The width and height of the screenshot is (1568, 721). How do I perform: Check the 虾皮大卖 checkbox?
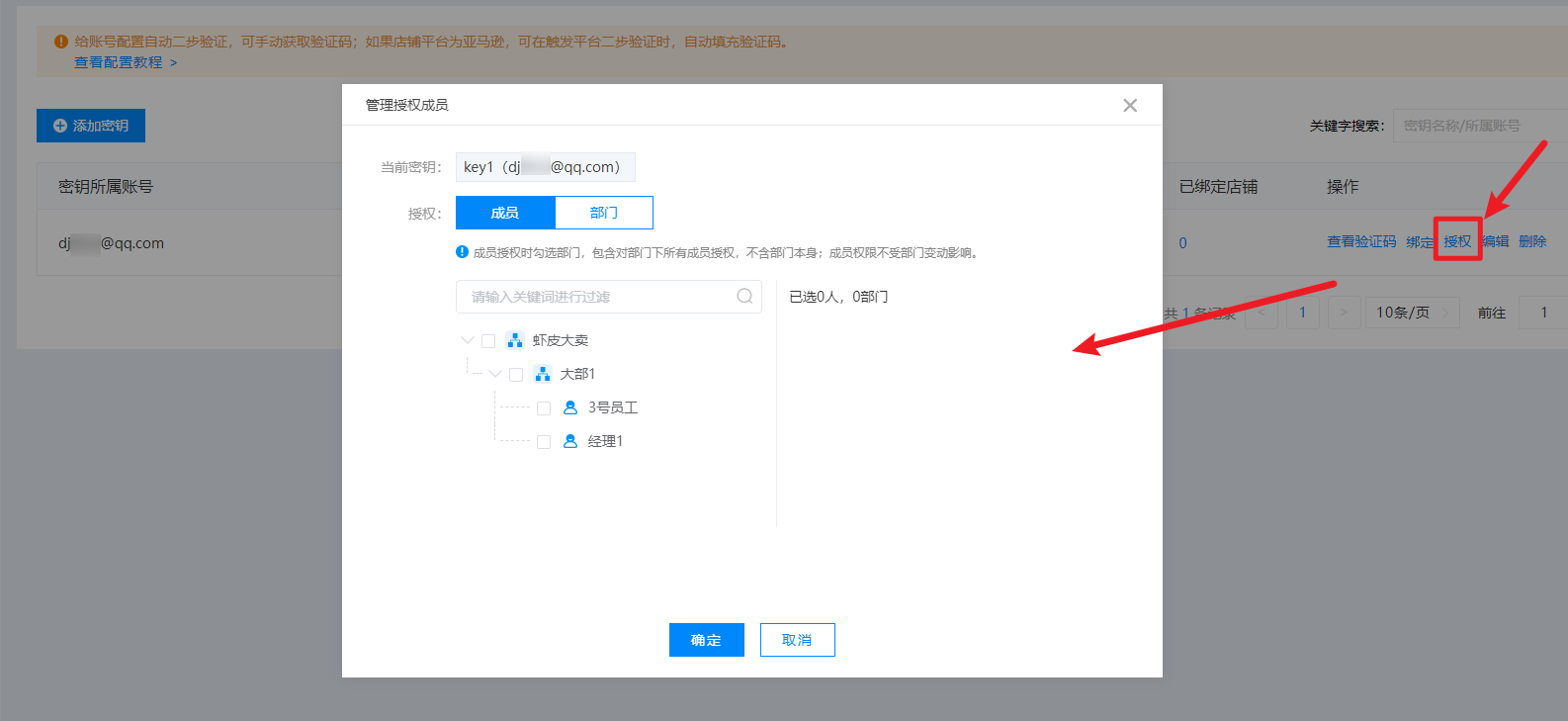(488, 341)
